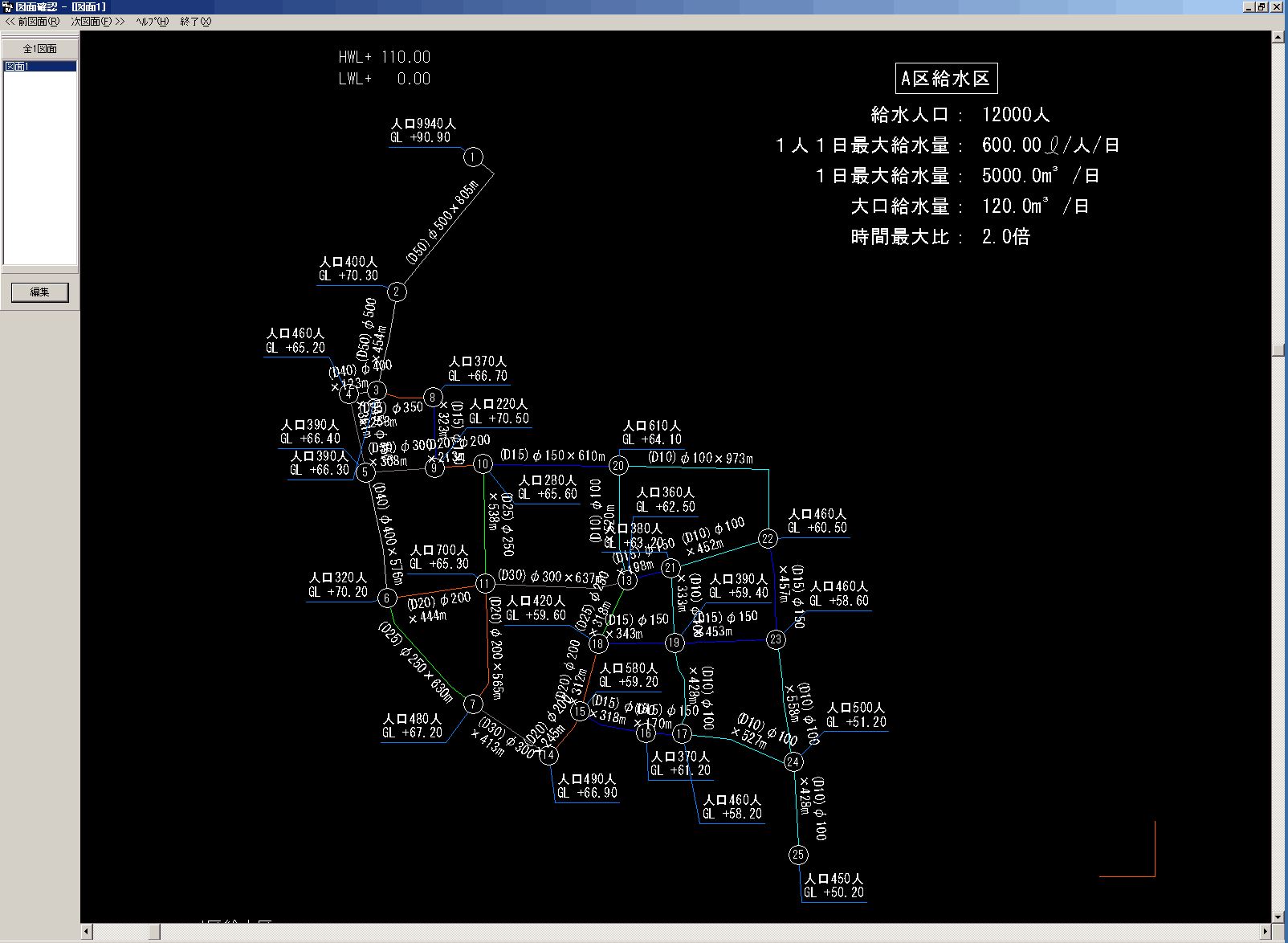The height and width of the screenshot is (943, 1288).
Task: Click the 5000.0m³/日 value
Action: [1041, 176]
